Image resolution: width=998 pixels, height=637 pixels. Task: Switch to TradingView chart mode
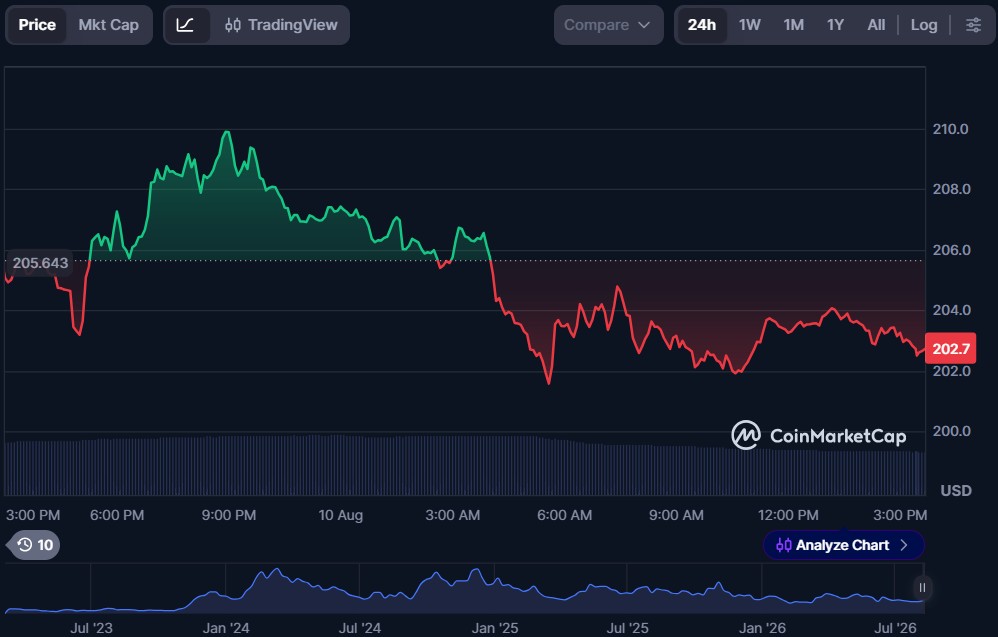click(281, 25)
